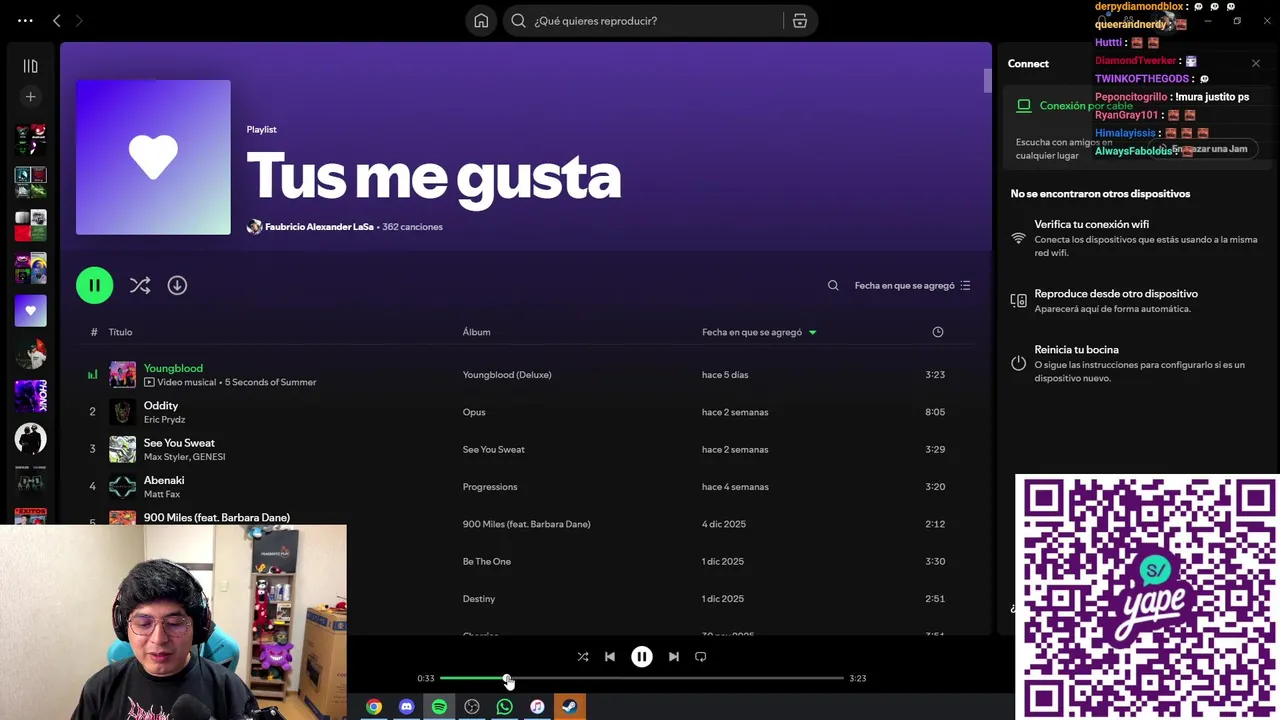The image size is (1280, 720).
Task: Pause playback in bottom player
Action: [x=642, y=657]
